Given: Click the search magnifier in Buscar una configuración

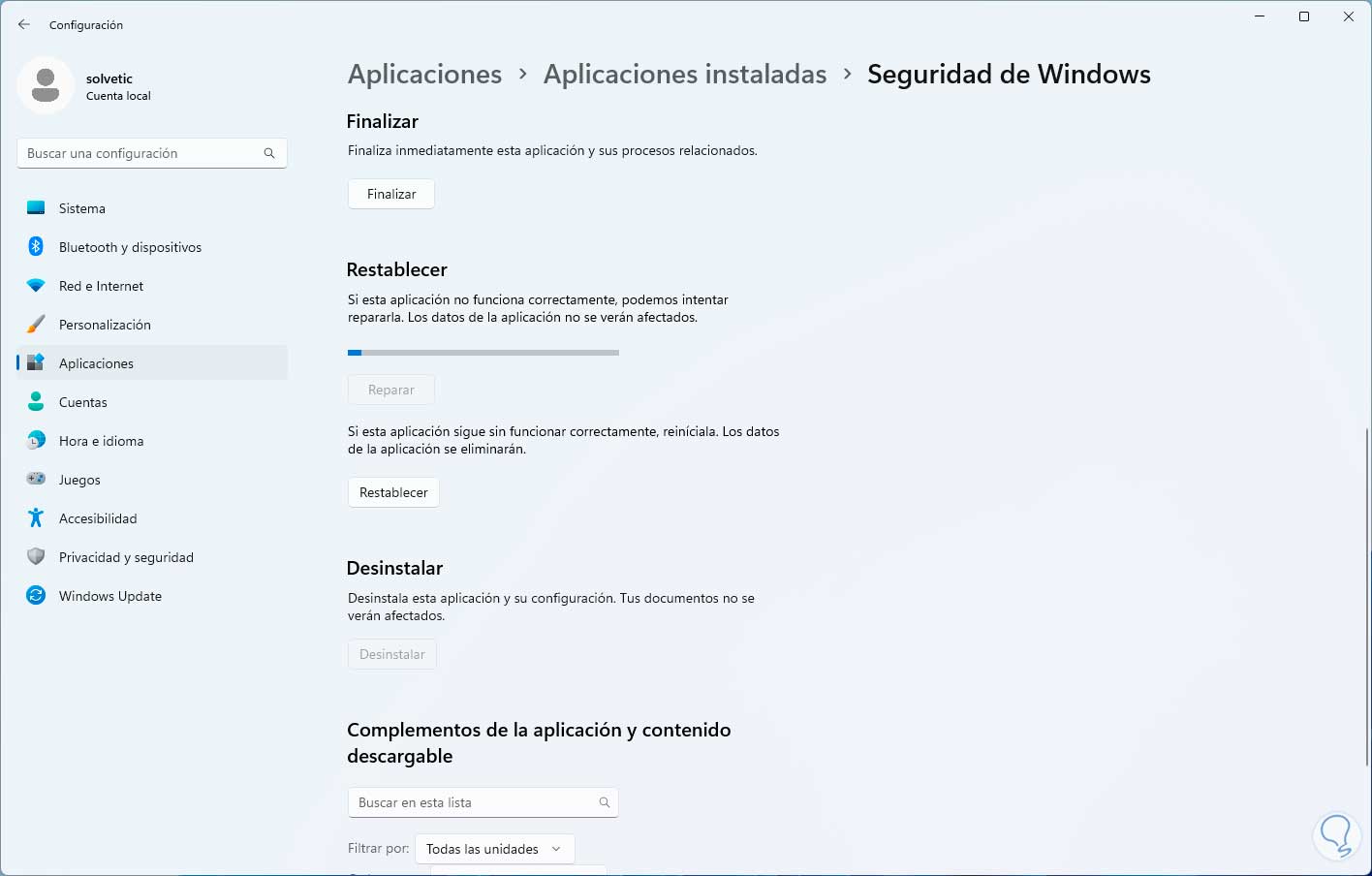Looking at the screenshot, I should click(x=269, y=153).
